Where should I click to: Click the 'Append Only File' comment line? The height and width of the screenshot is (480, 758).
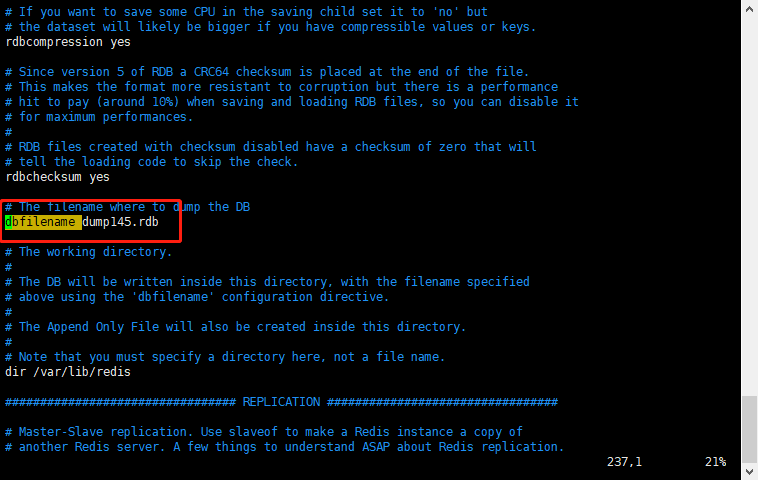(x=235, y=327)
